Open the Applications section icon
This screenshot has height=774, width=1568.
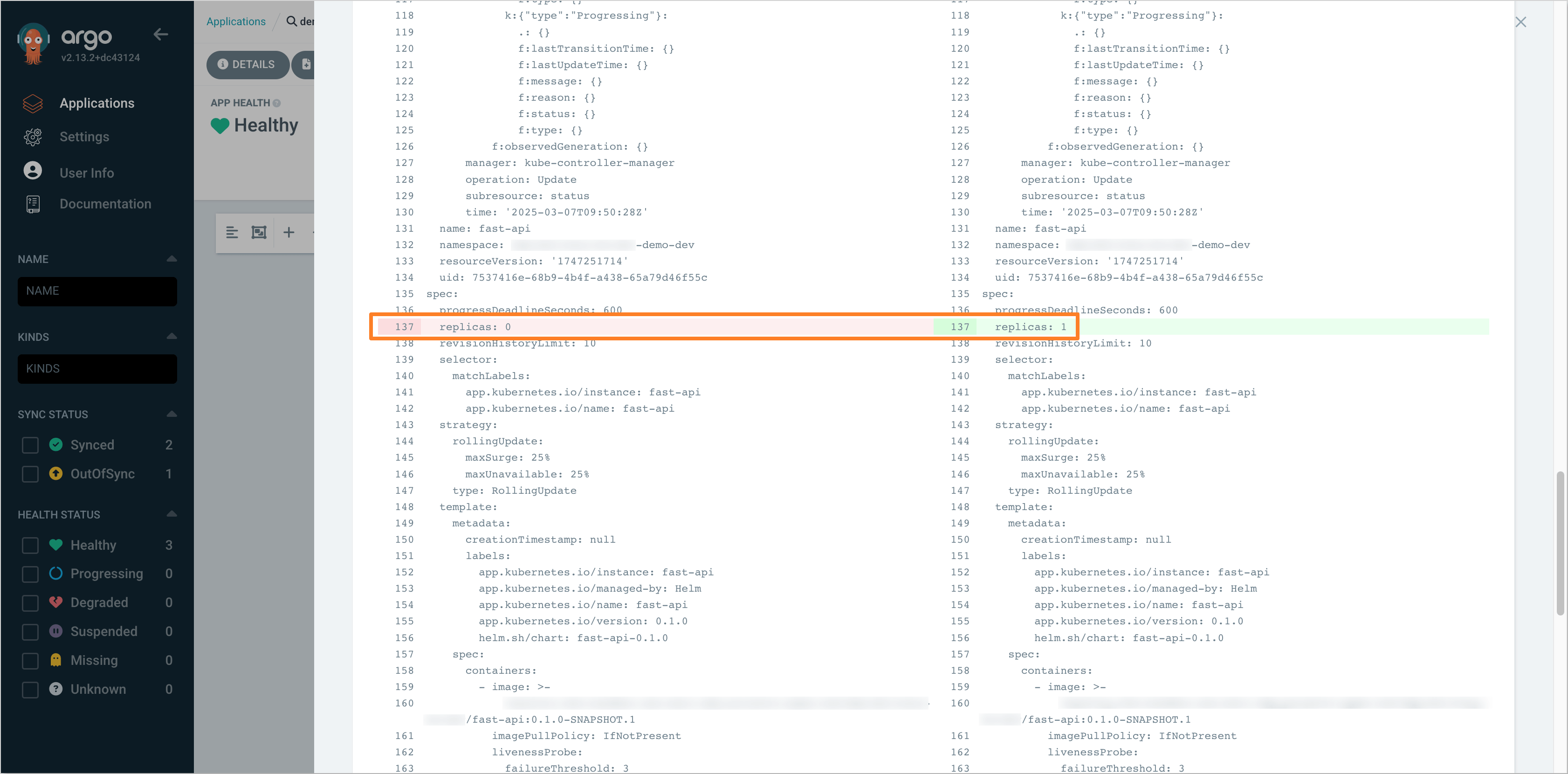(x=33, y=103)
